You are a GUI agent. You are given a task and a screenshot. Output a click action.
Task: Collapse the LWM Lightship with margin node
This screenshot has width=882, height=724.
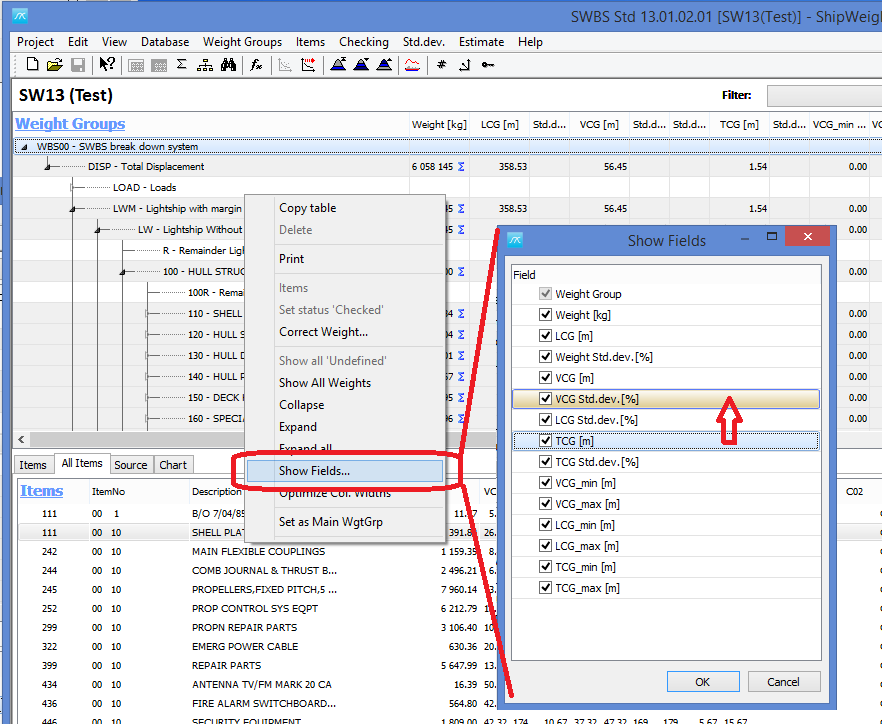pos(71,209)
